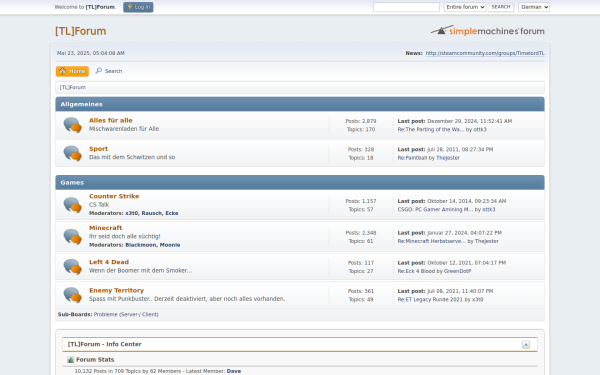Image resolution: width=600 pixels, height=375 pixels.
Task: Click the SEARCH button
Action: click(501, 7)
